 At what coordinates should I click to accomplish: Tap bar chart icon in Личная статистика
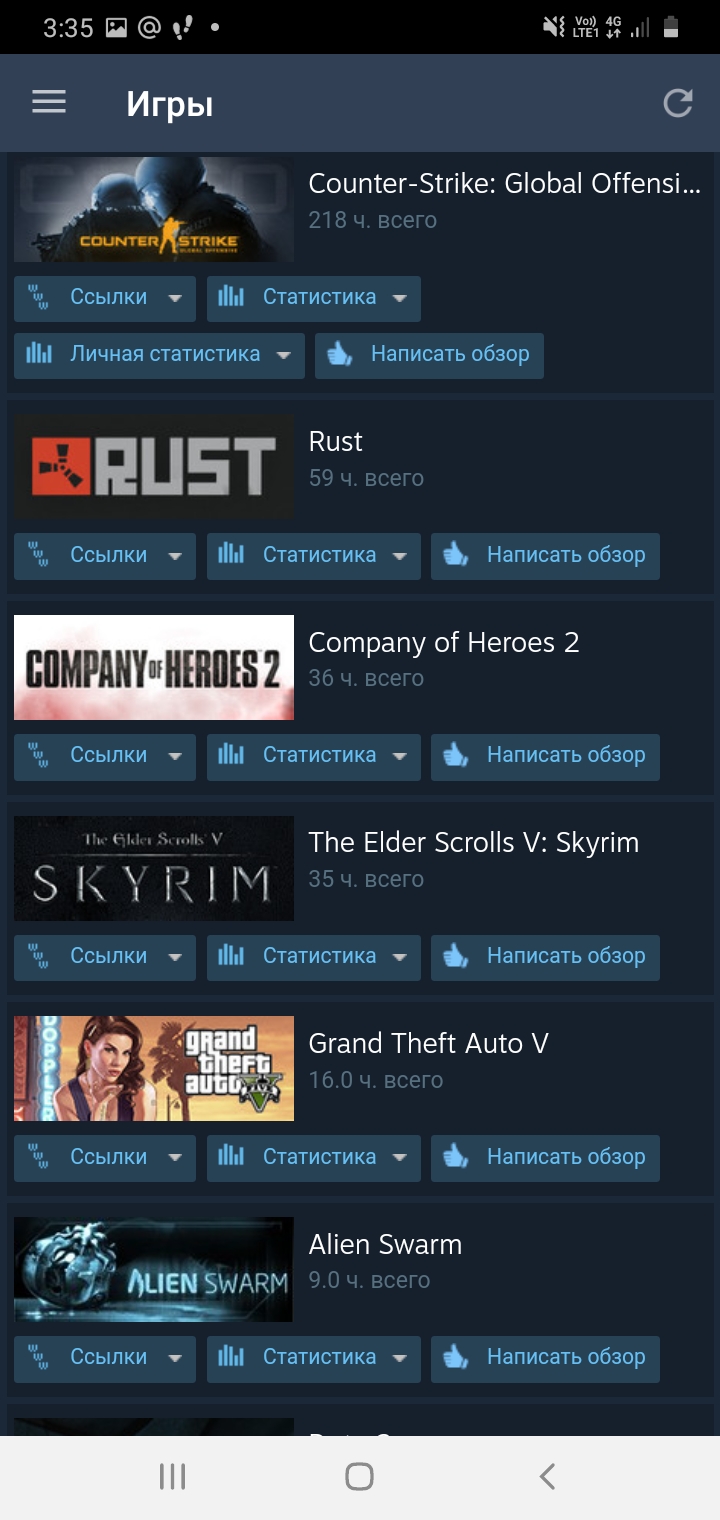tap(38, 353)
